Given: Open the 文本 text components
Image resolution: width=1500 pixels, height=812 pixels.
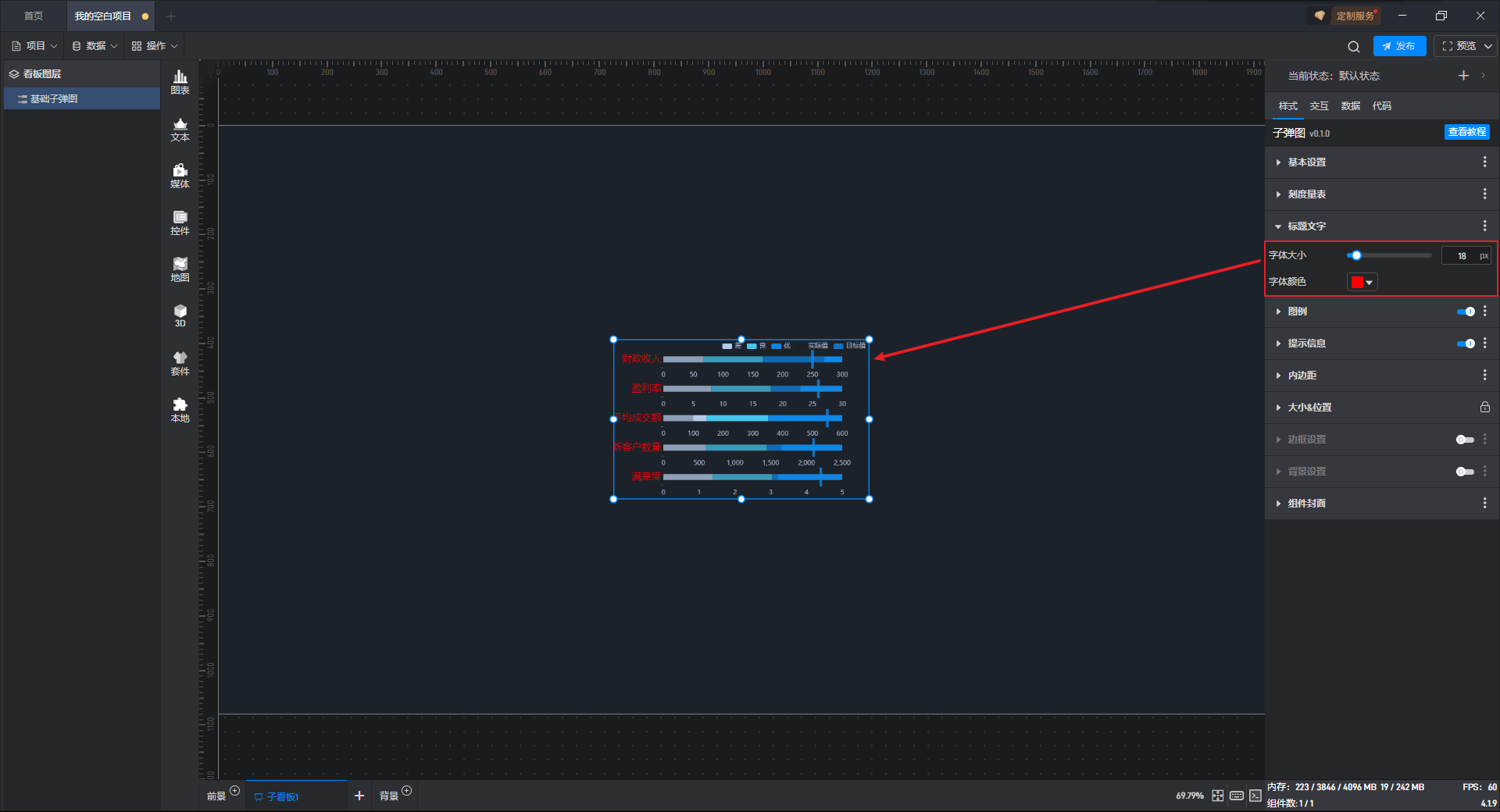Looking at the screenshot, I should [x=180, y=130].
